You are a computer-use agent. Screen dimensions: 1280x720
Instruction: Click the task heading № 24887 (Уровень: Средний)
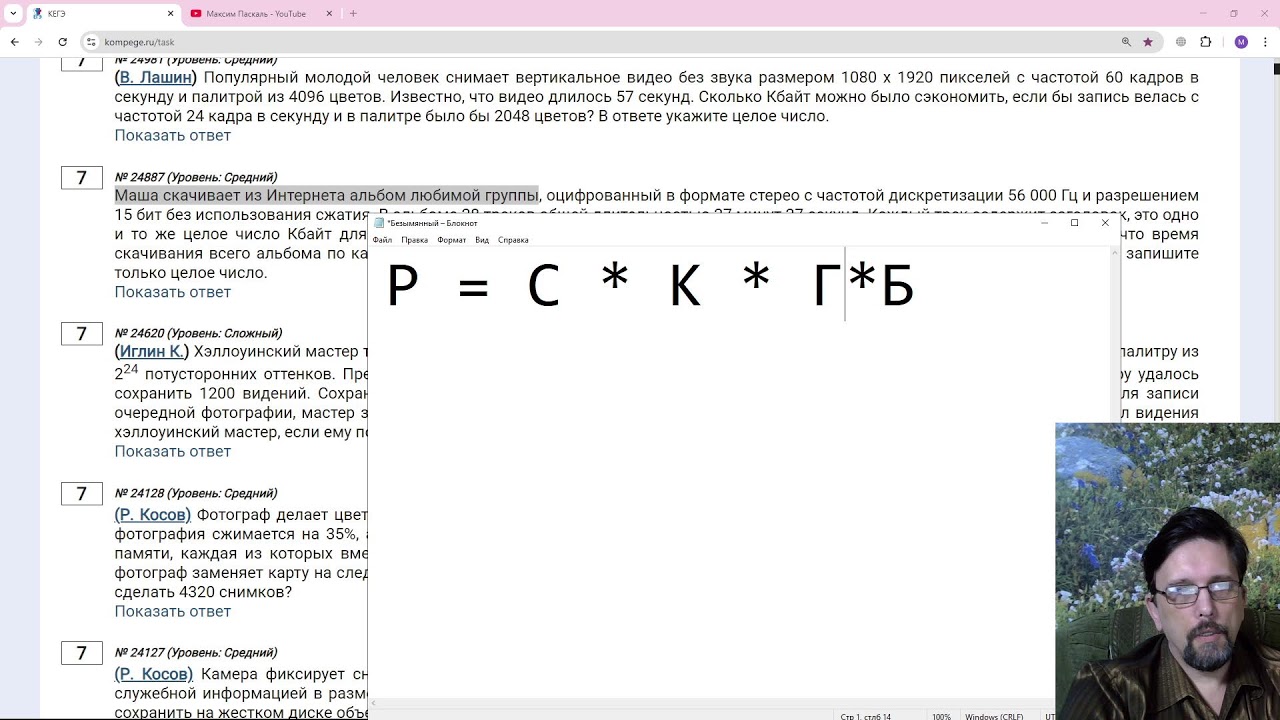pos(196,178)
